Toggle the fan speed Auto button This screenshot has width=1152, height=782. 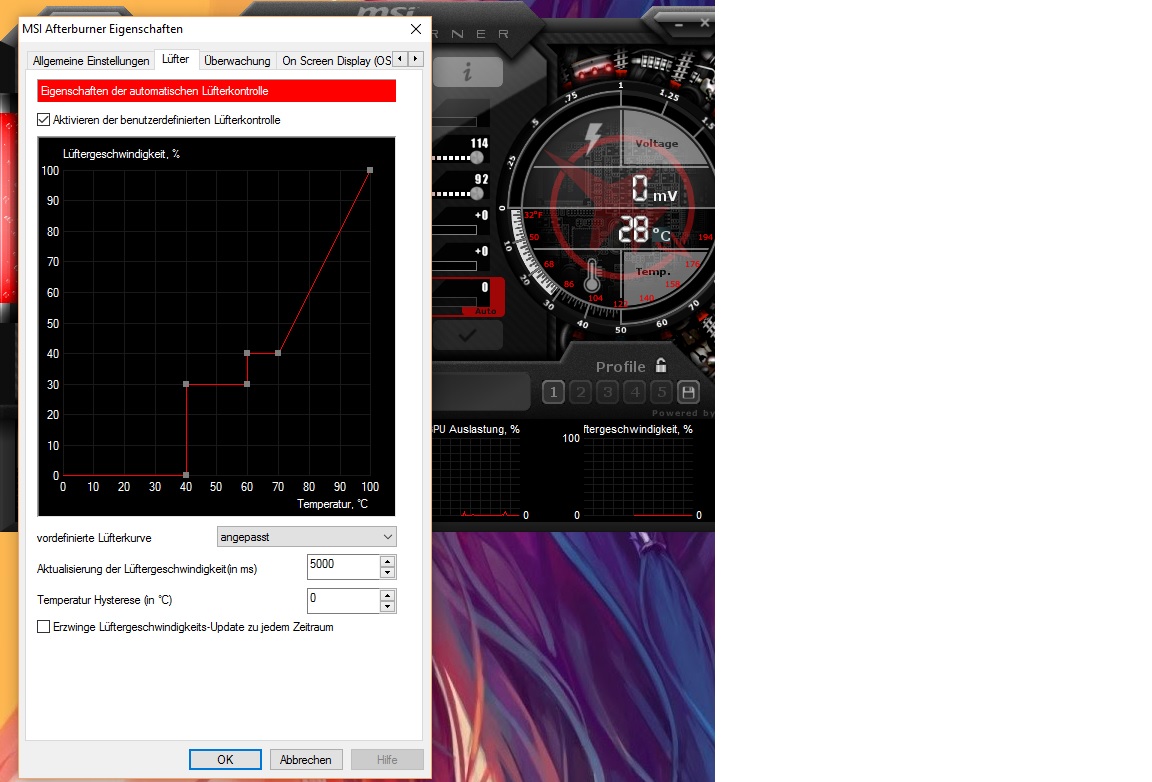(x=486, y=311)
